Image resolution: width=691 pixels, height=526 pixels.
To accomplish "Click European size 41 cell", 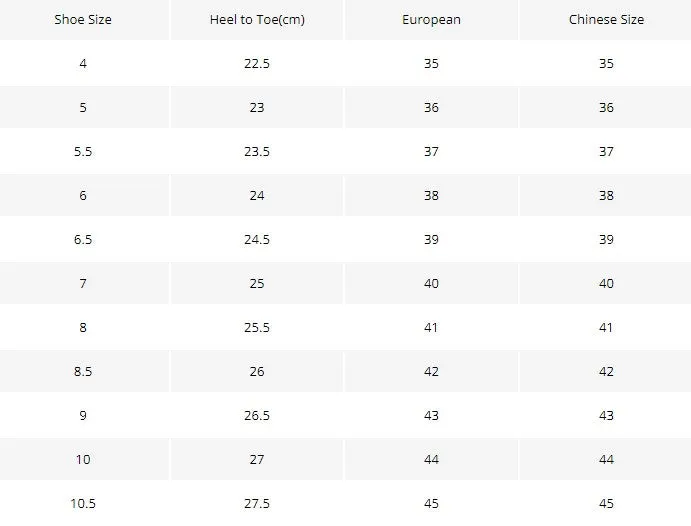I will (431, 328).
